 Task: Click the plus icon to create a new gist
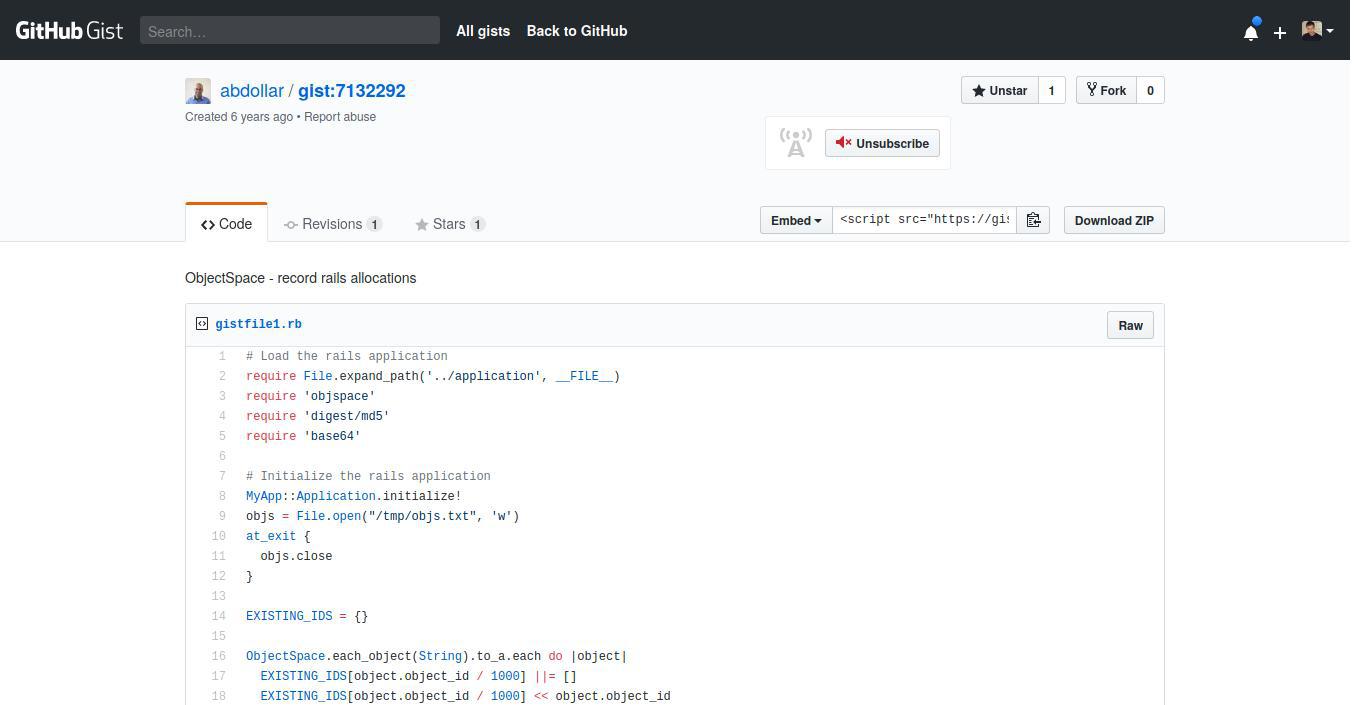point(1280,32)
